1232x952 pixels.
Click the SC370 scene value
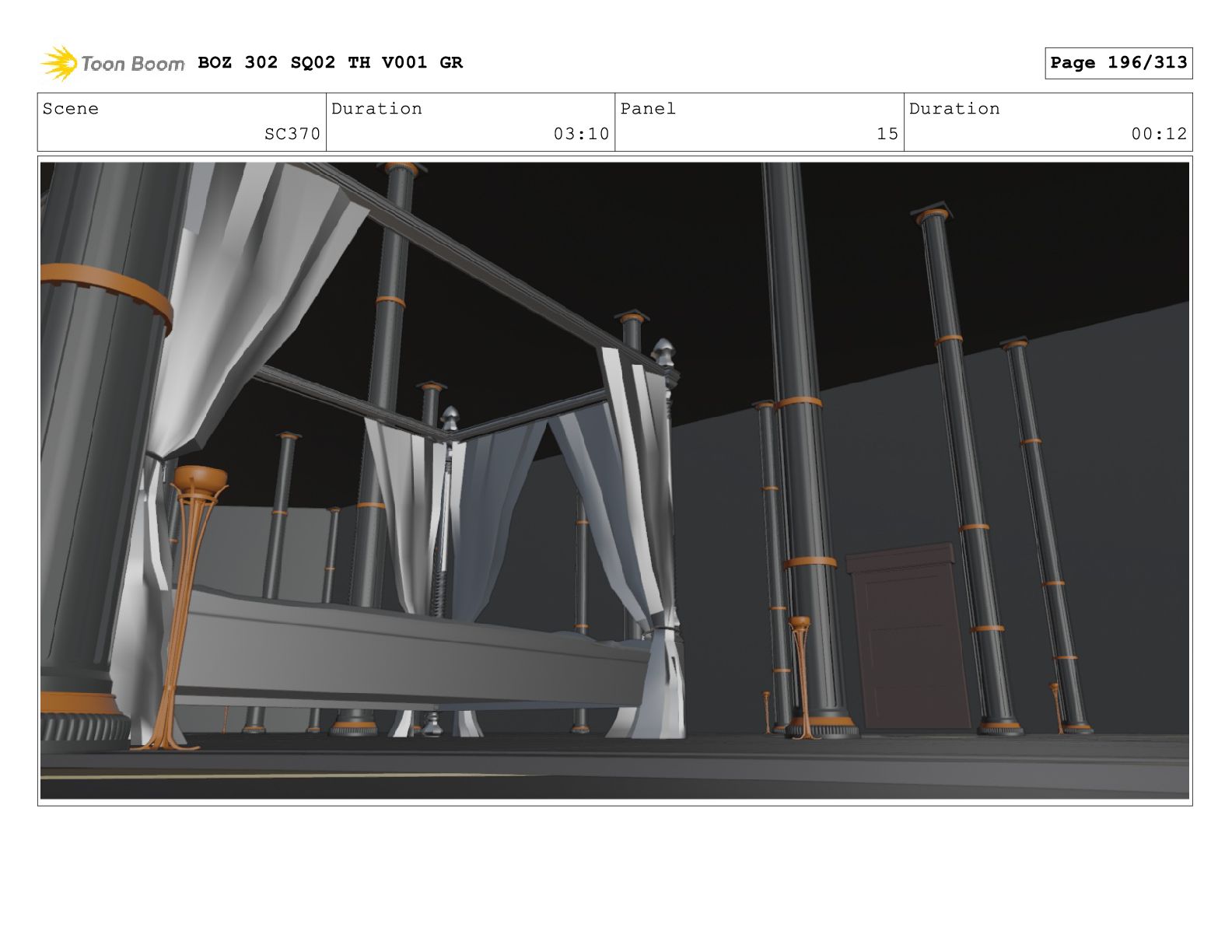(292, 134)
